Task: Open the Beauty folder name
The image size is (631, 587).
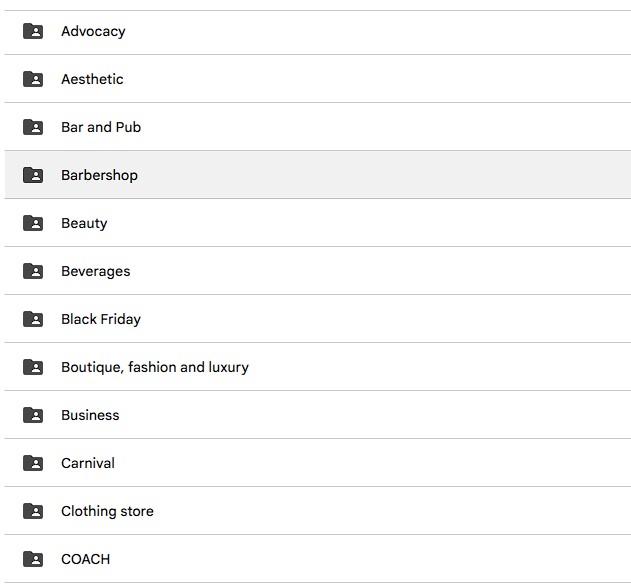Action: pos(84,223)
